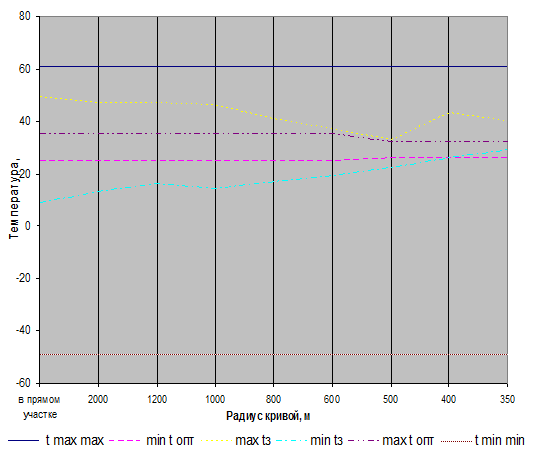535x460 pixels.
Task: Click the 1000 radius axis label
Action: click(x=215, y=399)
